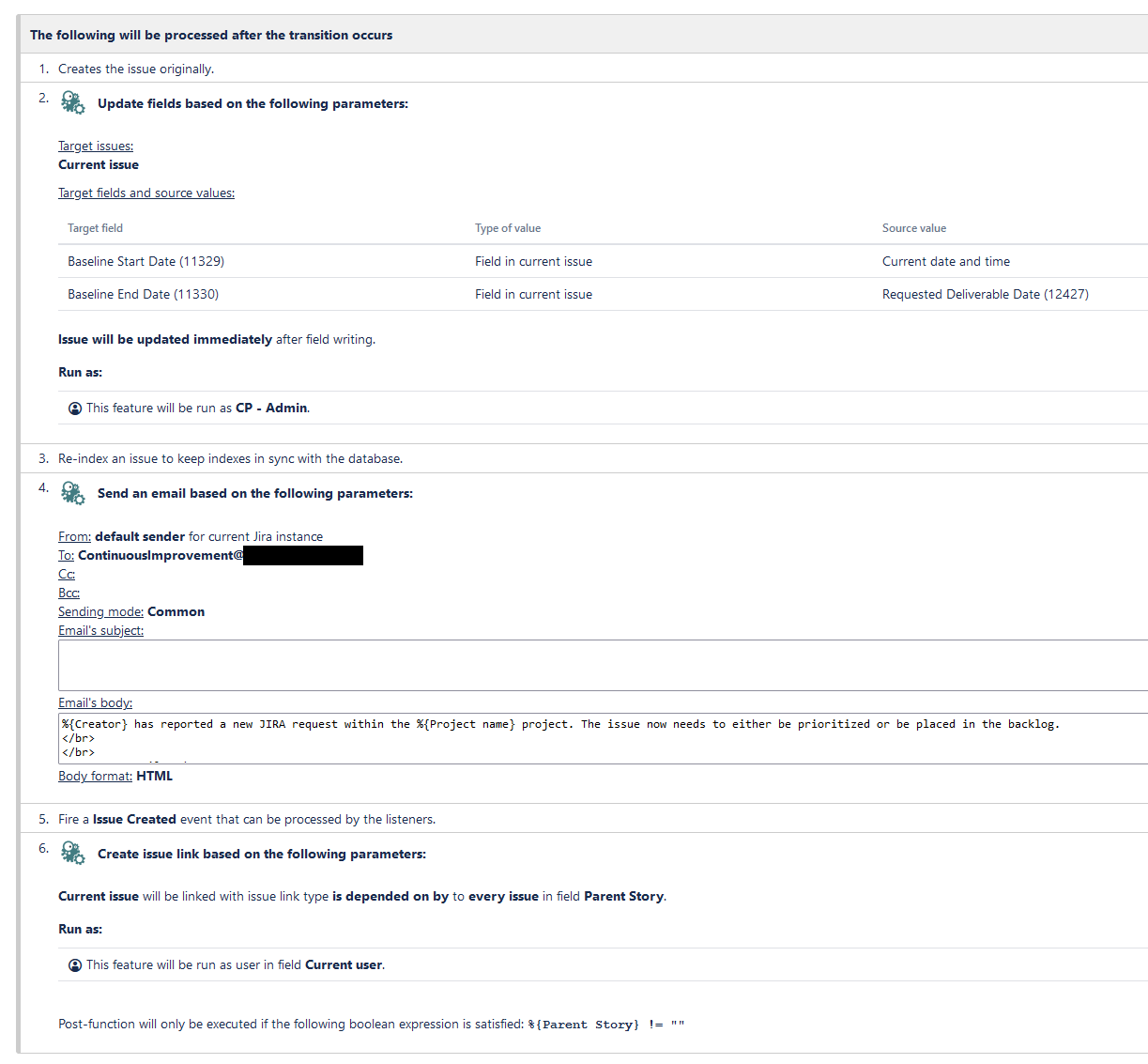Click Create issue link parameters heading

[x=262, y=854]
